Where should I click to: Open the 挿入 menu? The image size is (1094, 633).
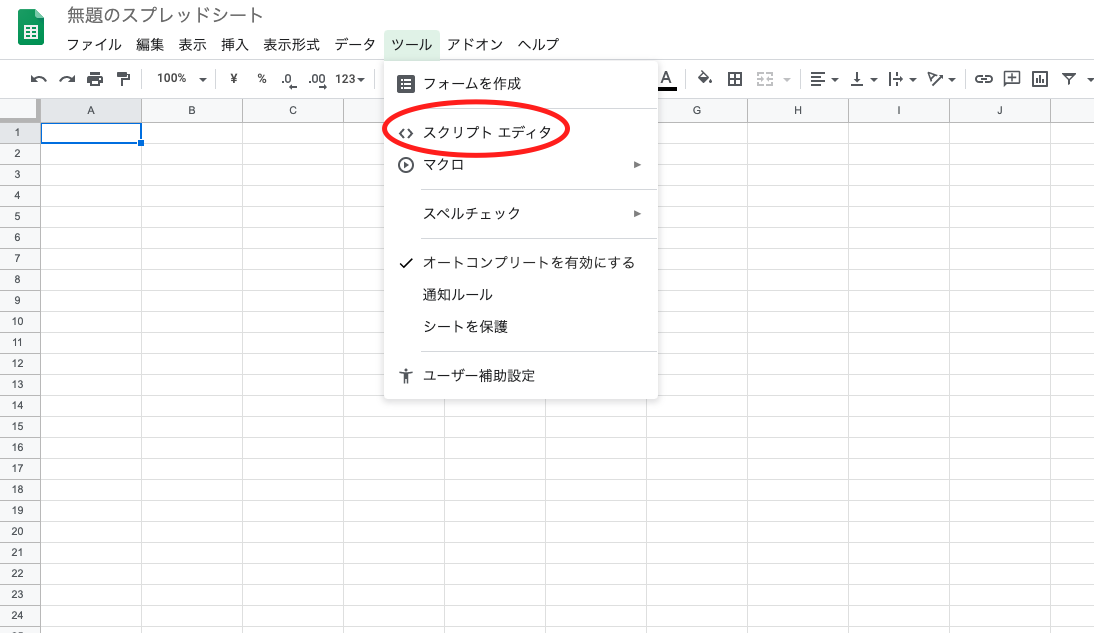pos(234,44)
